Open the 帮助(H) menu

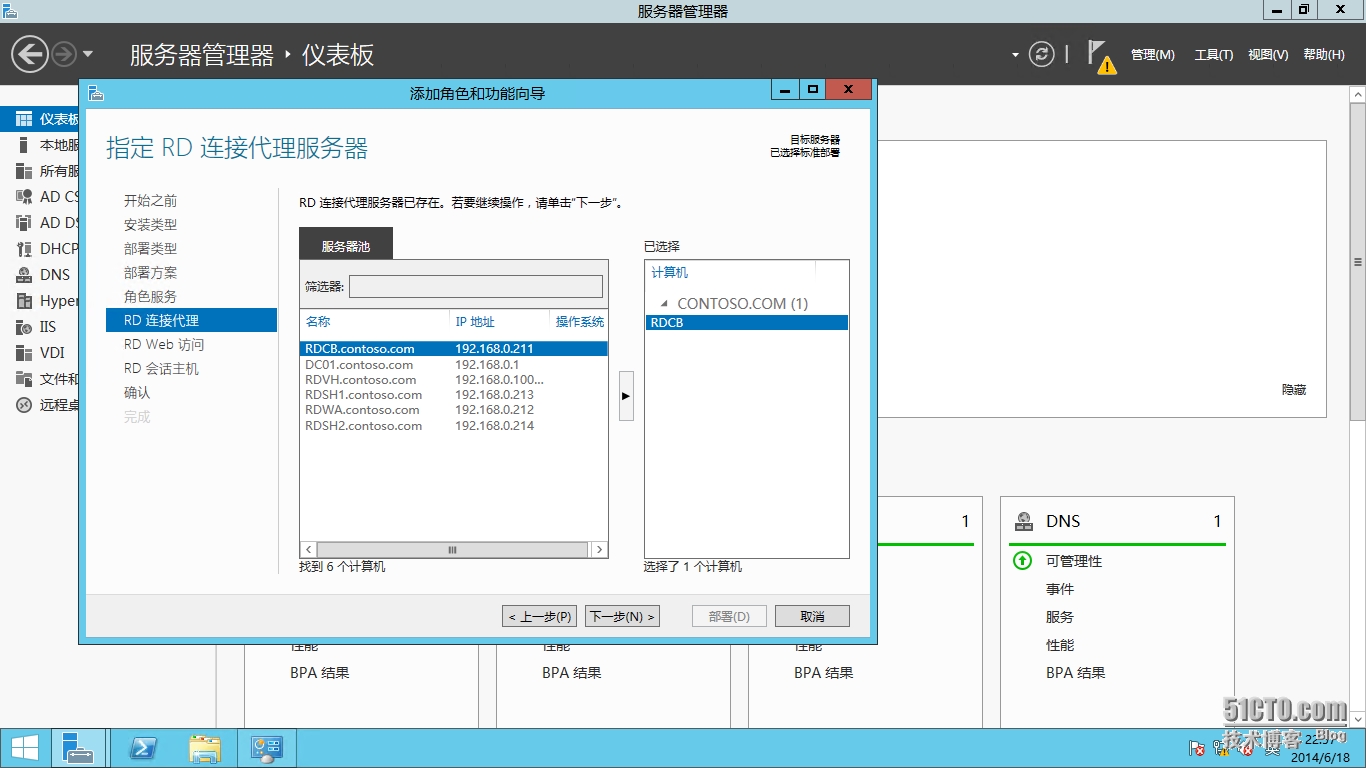click(x=1324, y=55)
